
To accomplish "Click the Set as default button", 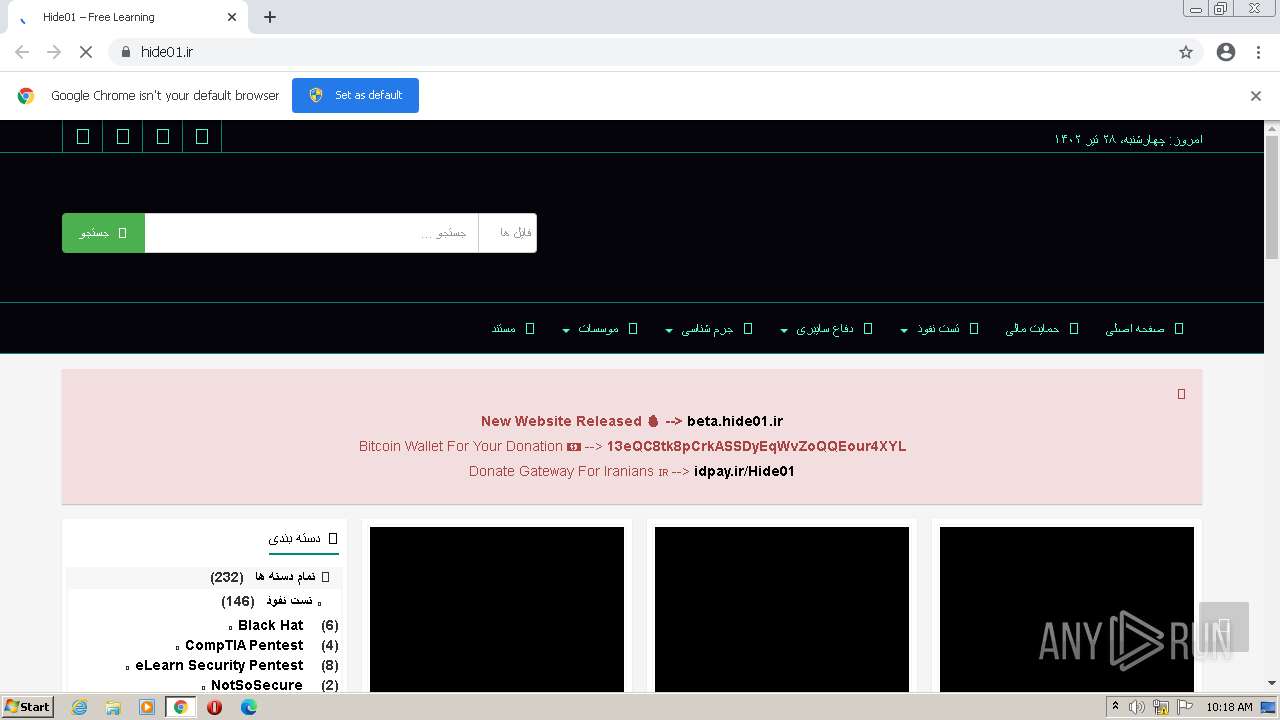I will point(355,95).
